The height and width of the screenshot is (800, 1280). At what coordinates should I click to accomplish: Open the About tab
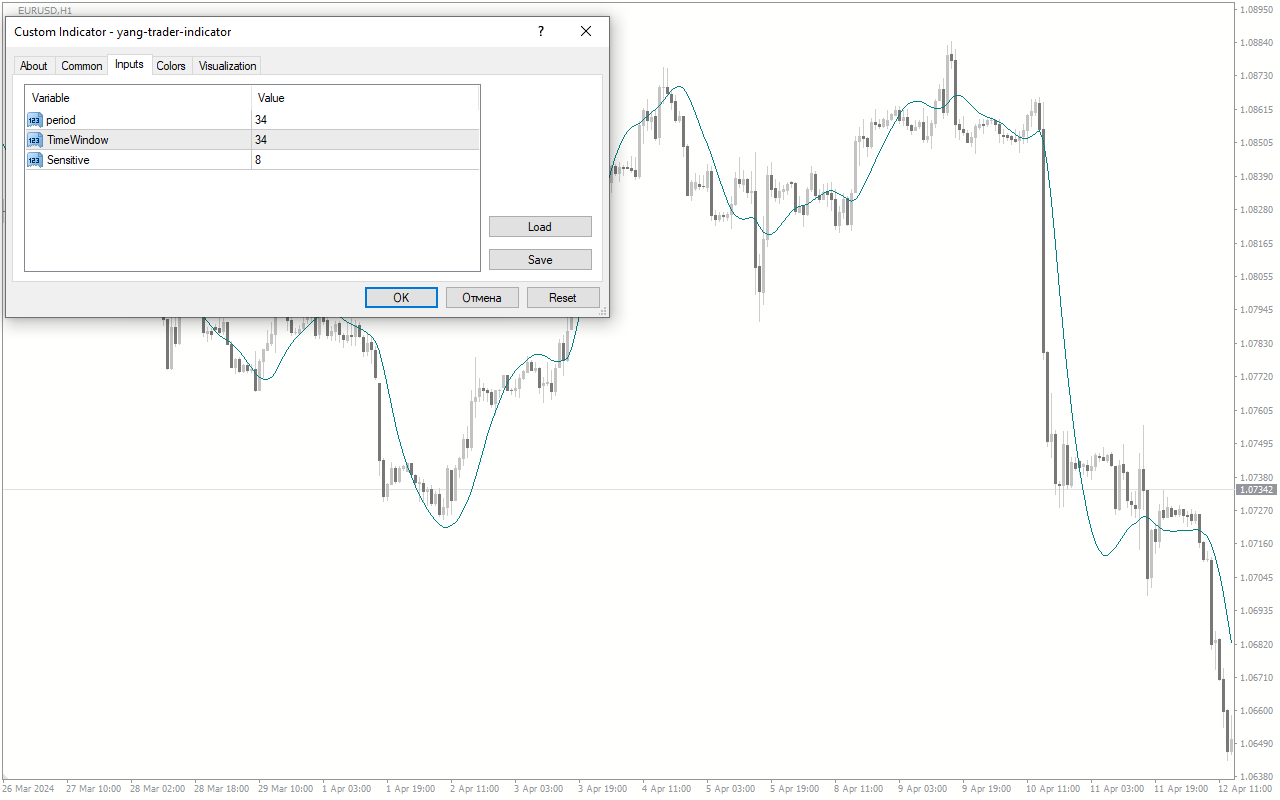(x=34, y=66)
